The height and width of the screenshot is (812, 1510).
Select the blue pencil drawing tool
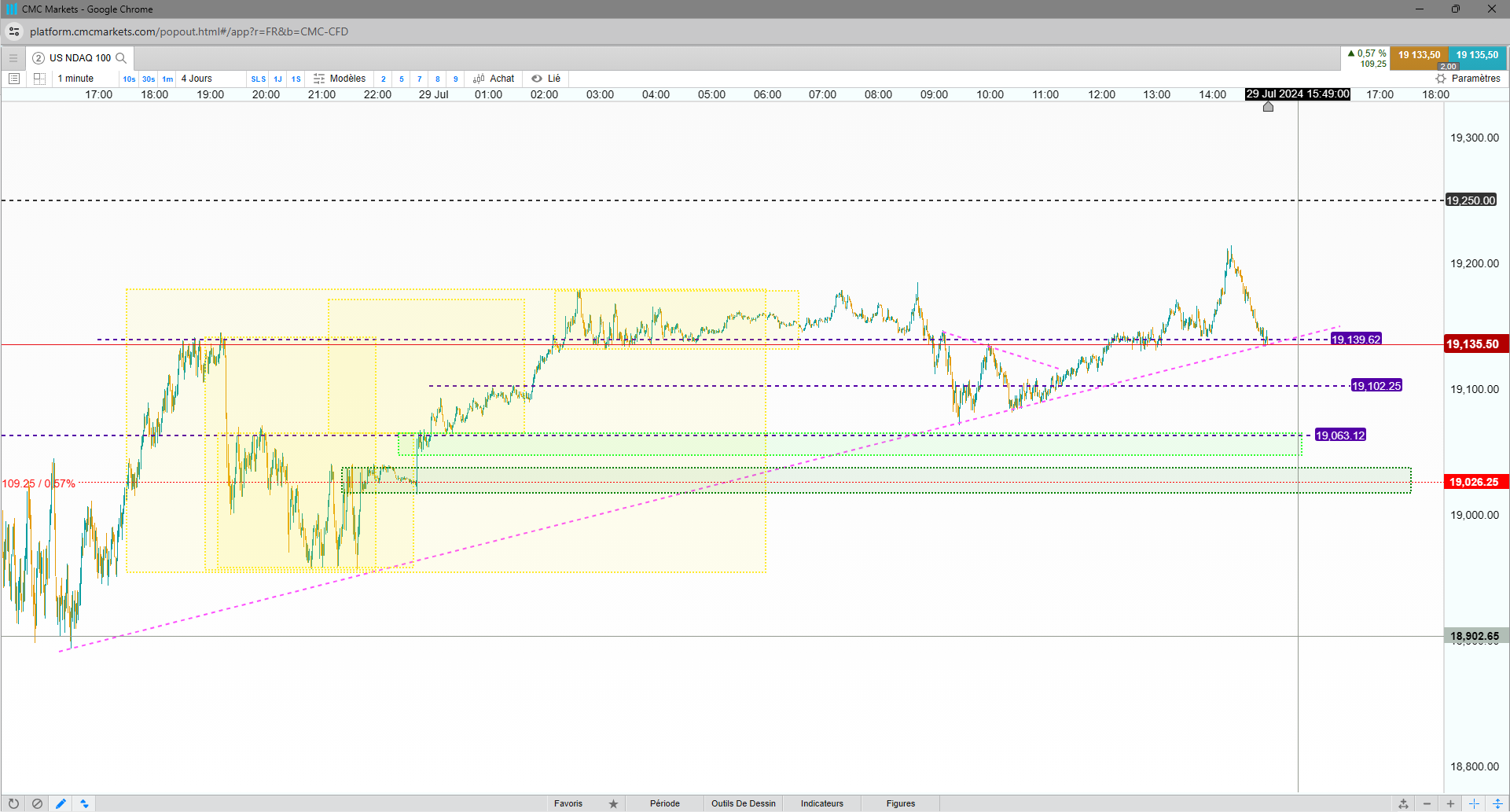tap(61, 803)
